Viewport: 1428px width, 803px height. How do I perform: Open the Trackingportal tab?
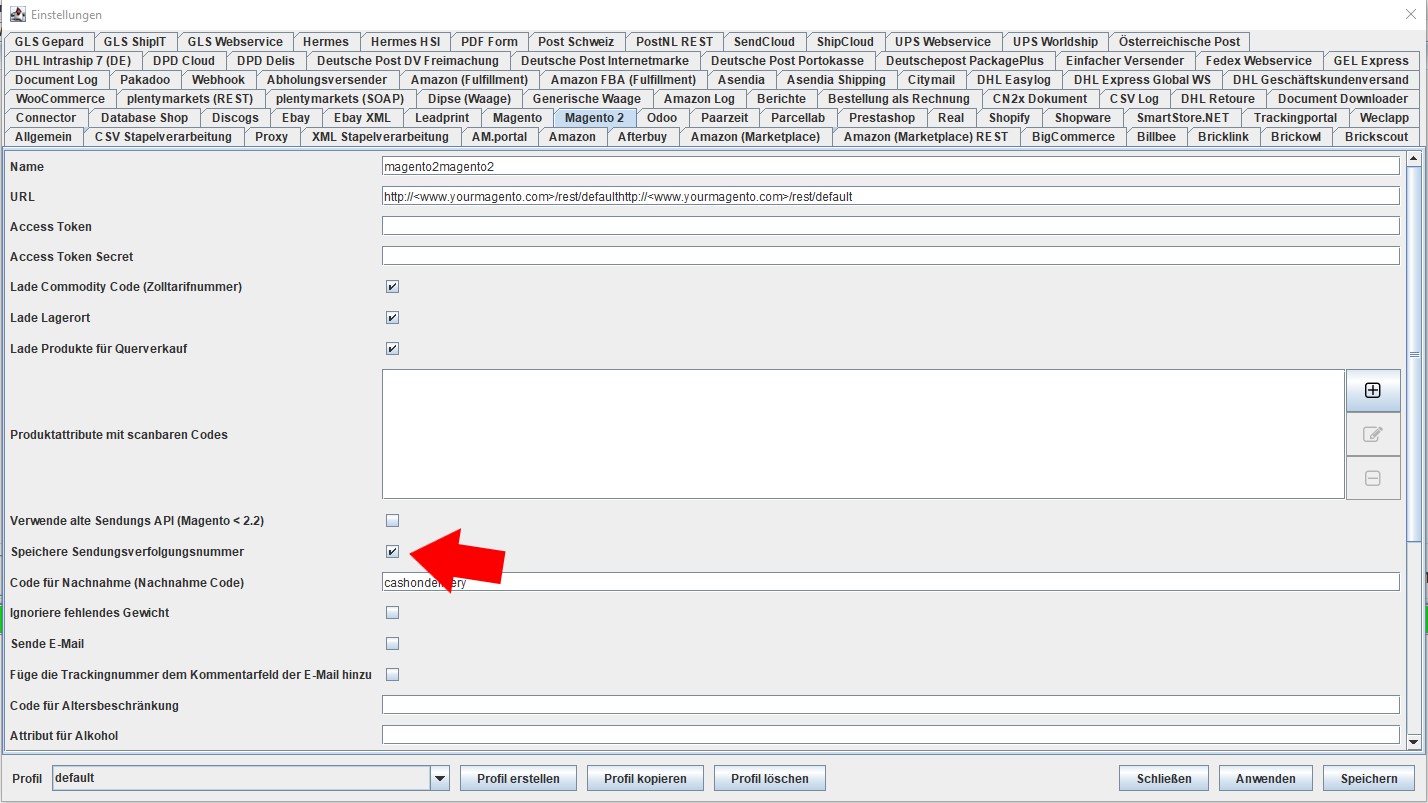[1295, 118]
